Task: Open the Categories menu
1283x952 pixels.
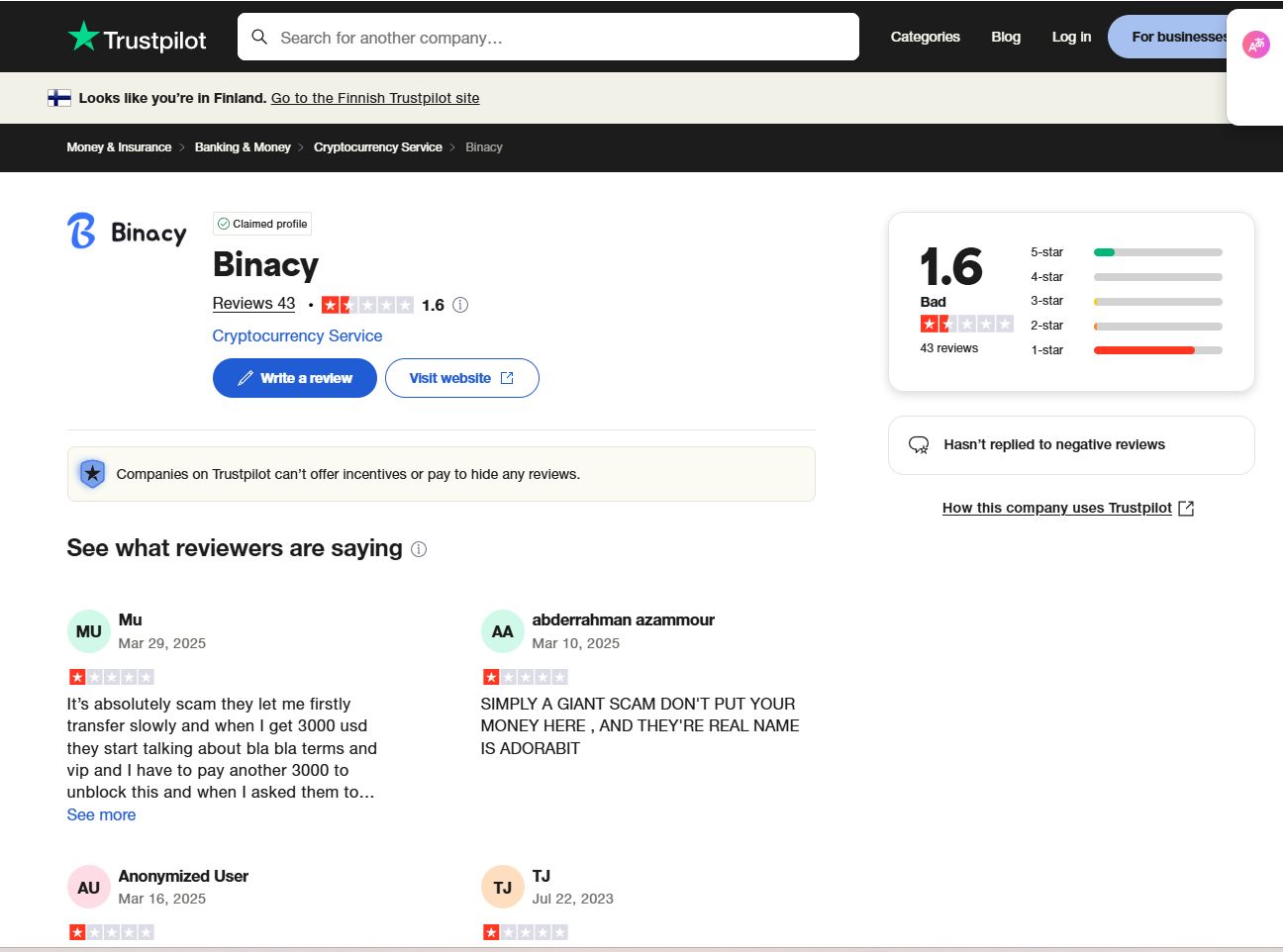Action: (x=925, y=37)
